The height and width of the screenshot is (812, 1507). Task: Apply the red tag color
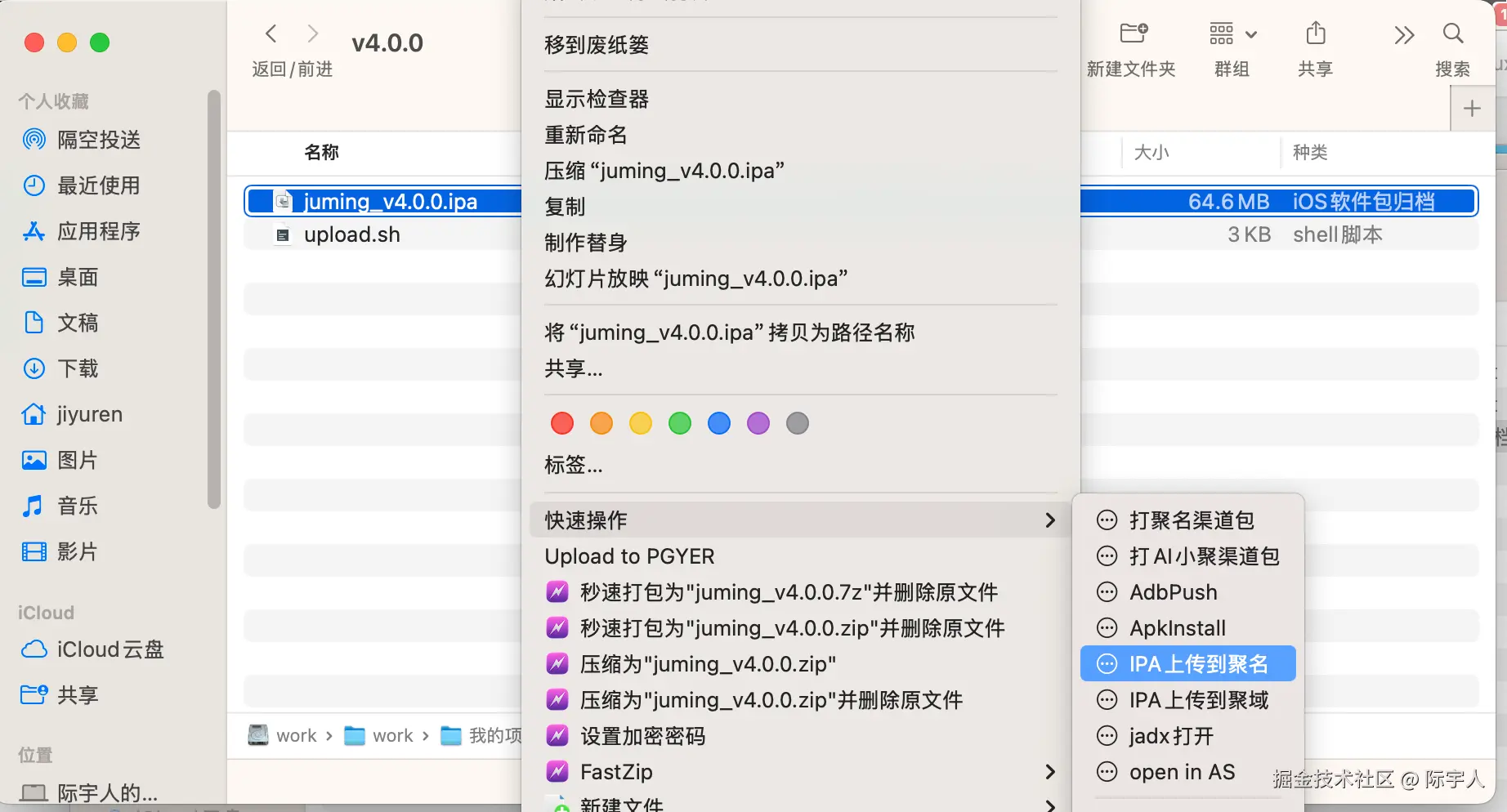[562, 423]
